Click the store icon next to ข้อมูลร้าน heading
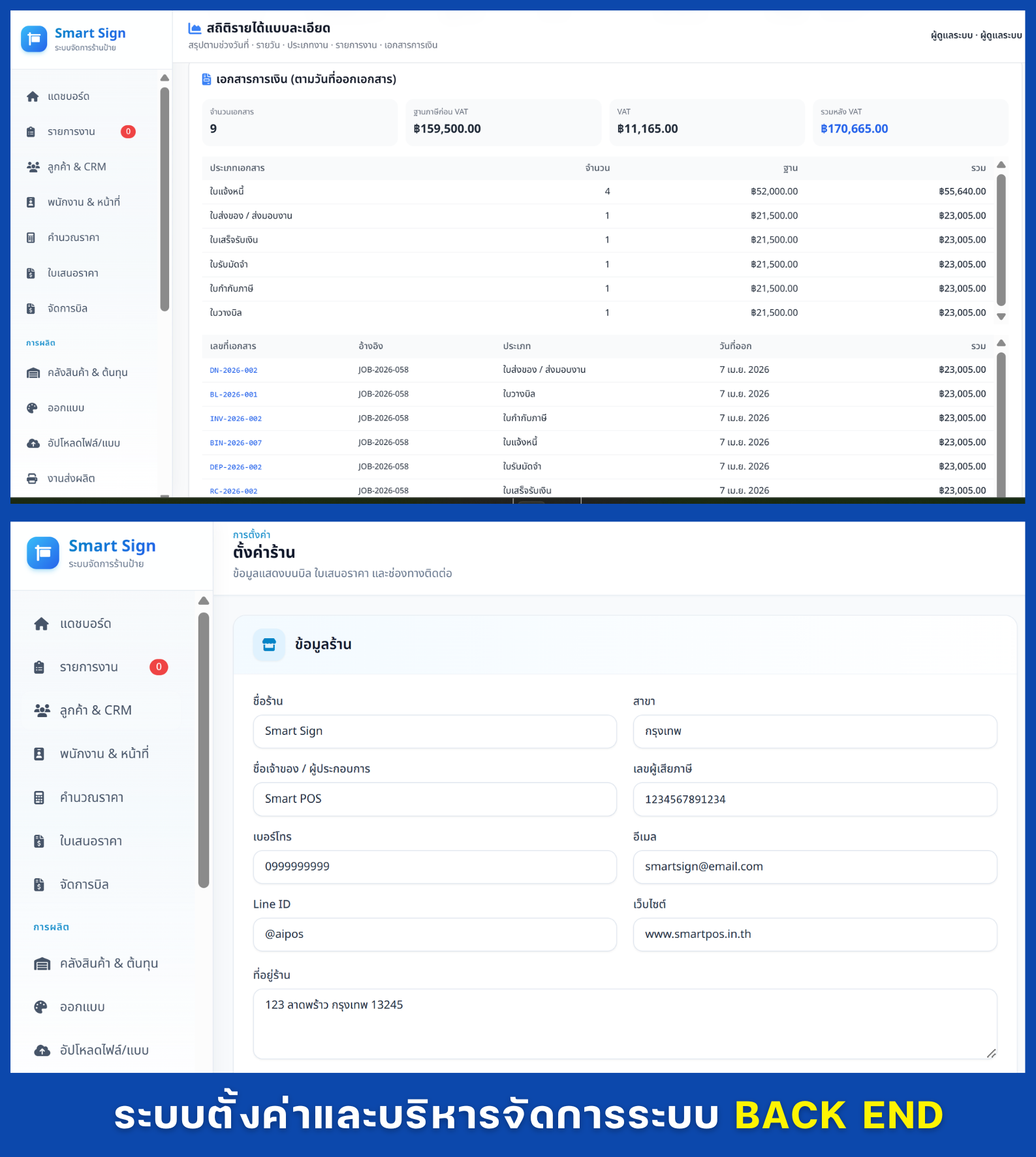This screenshot has height=1157, width=1036. pos(269,645)
